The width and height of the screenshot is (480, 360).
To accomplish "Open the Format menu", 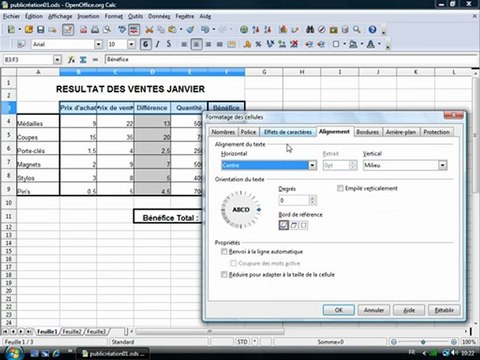I will 114,16.
